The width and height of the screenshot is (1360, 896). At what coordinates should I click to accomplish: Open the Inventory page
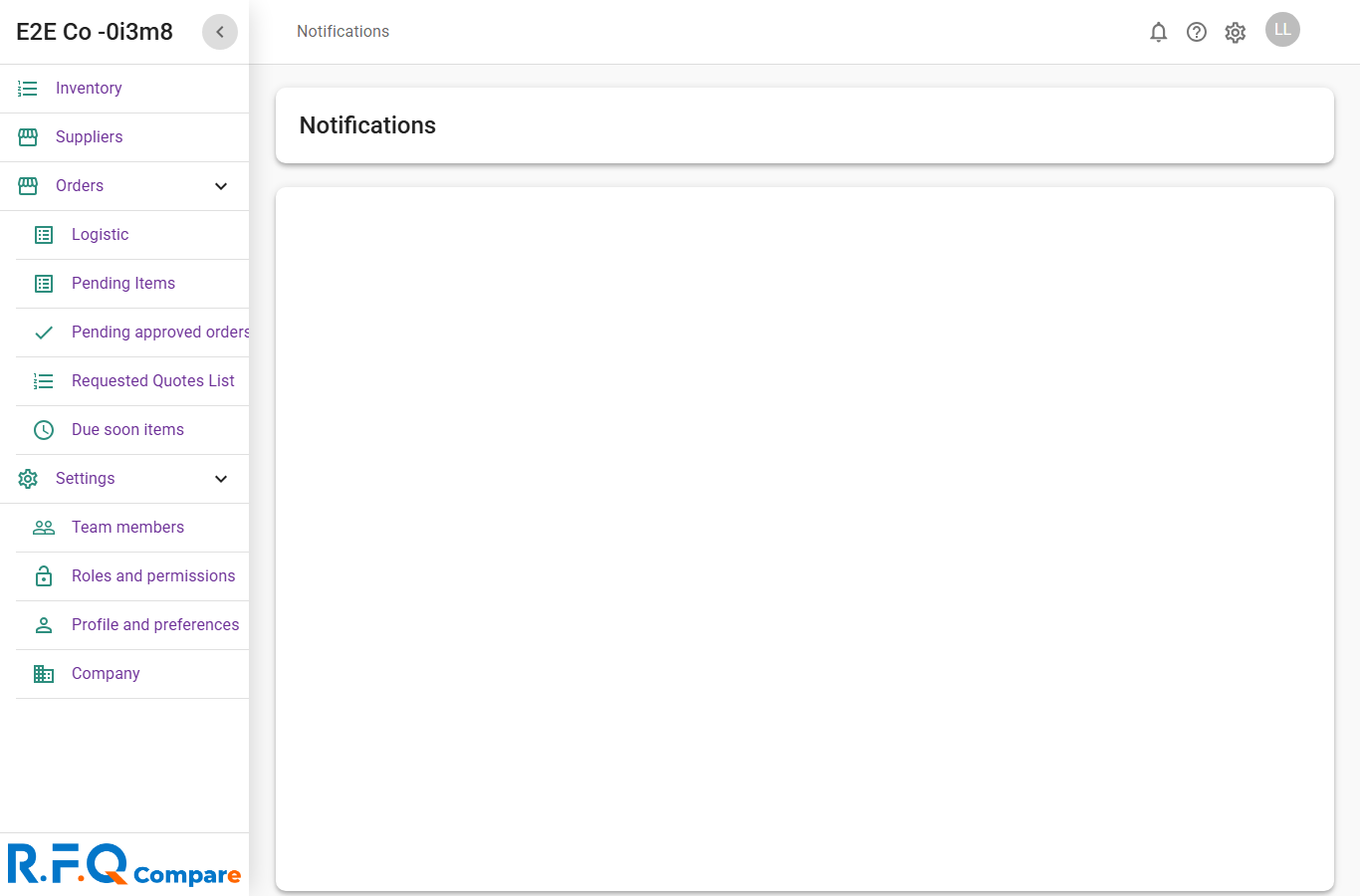point(124,89)
